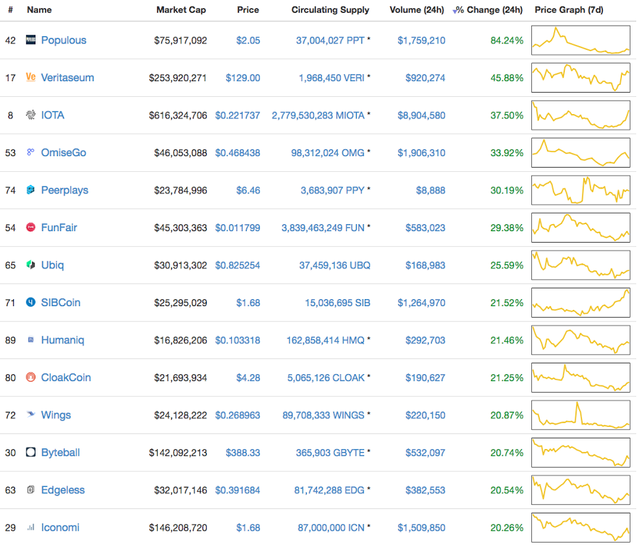The image size is (640, 545).
Task: Sort table by Price column header
Action: [248, 10]
